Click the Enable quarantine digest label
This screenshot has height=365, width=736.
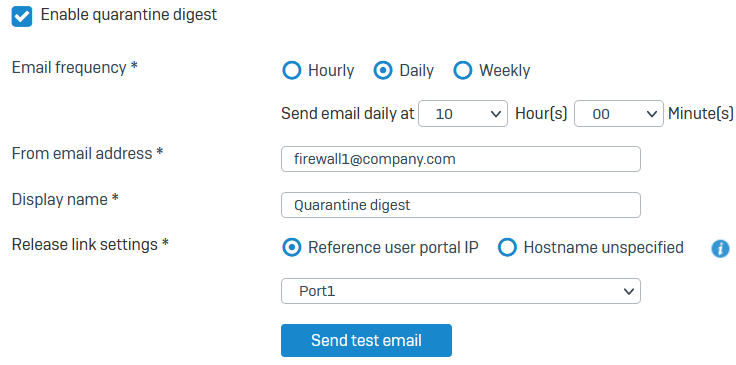(129, 15)
